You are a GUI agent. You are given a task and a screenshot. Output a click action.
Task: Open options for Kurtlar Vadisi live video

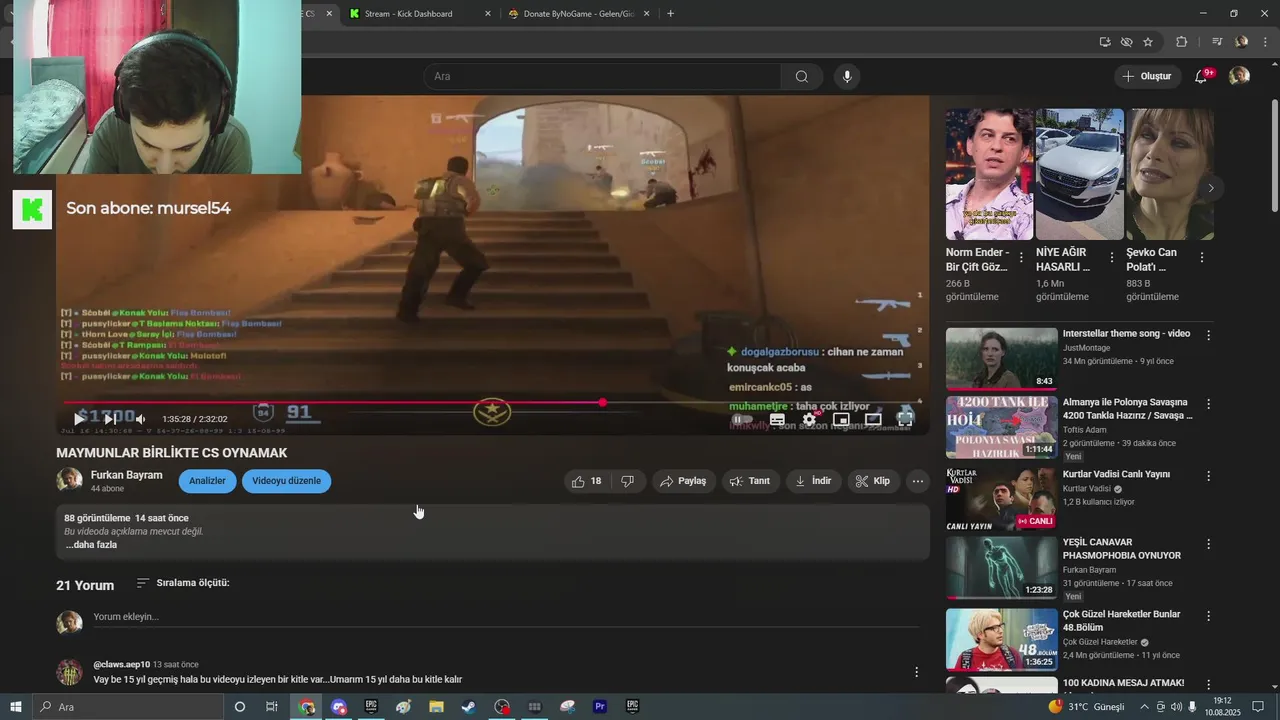(1208, 477)
